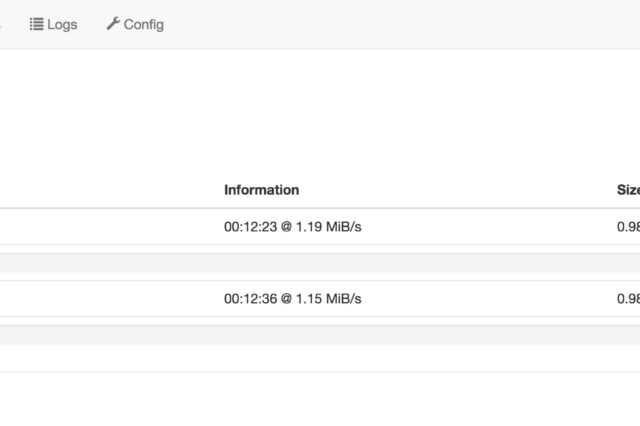This screenshot has height=426, width=640.
Task: Click the Size column header
Action: (x=628, y=190)
